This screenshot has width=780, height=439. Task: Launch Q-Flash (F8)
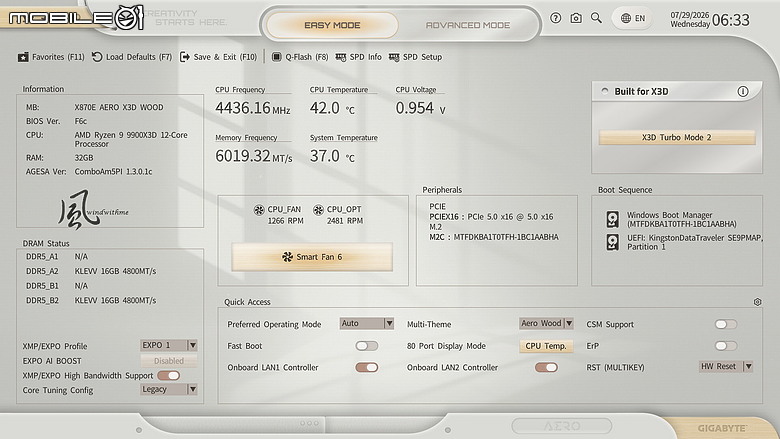[300, 57]
